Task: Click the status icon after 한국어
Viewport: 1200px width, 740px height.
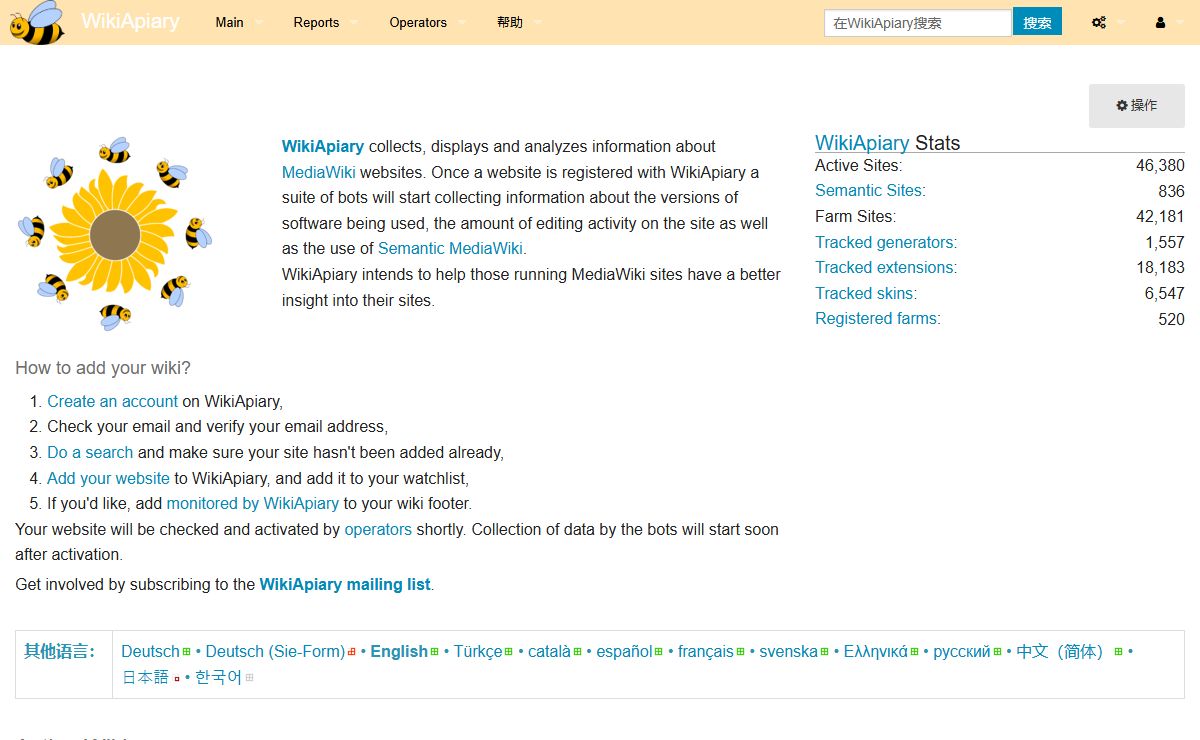Action: point(249,678)
